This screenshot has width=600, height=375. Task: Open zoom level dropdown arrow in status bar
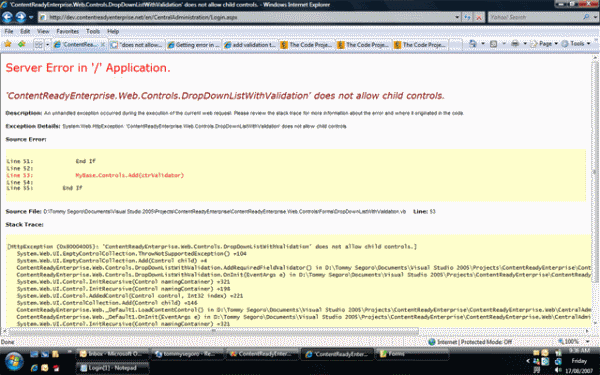pyautogui.click(x=588, y=341)
